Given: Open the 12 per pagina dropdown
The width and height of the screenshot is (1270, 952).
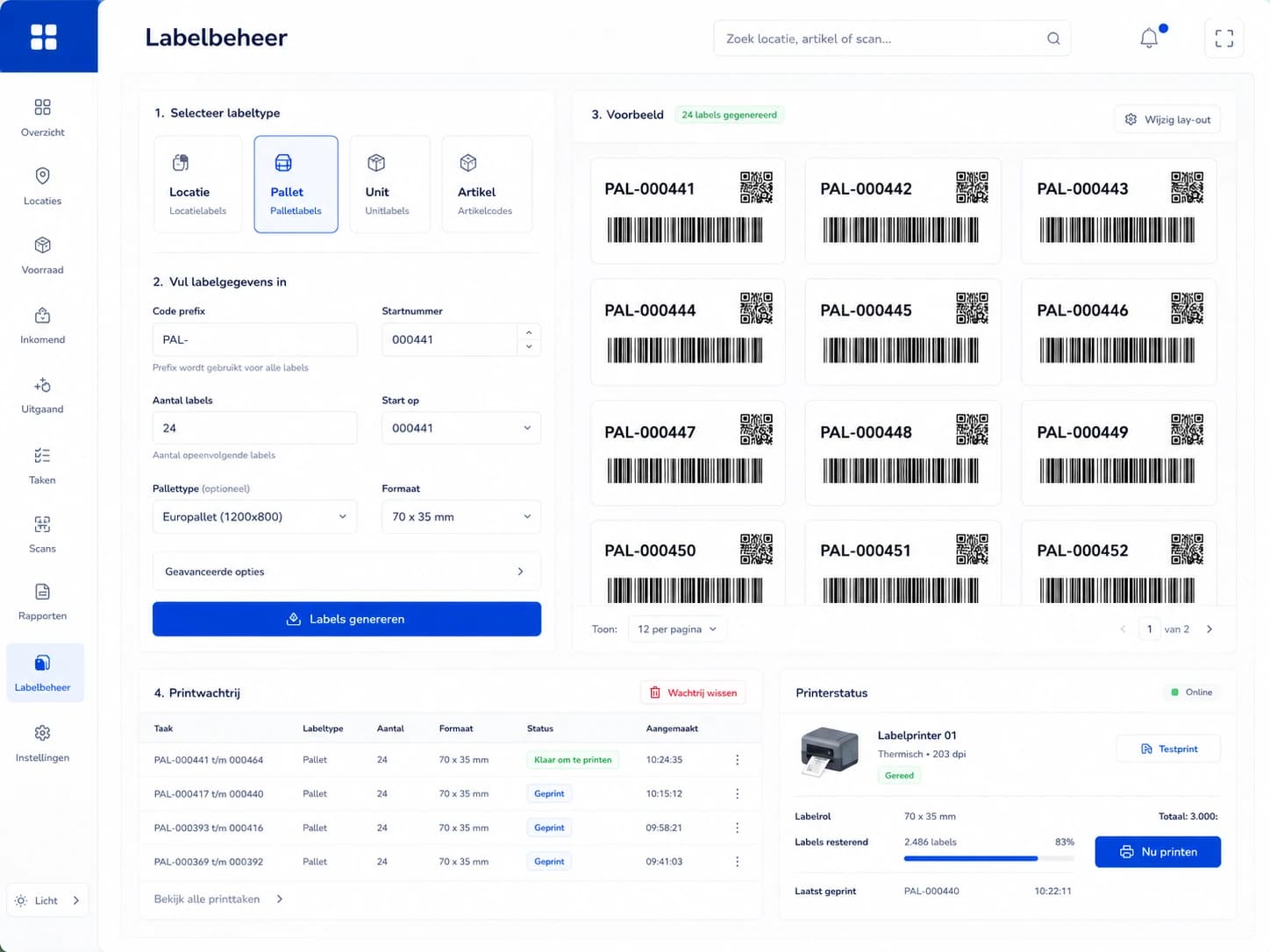Looking at the screenshot, I should click(677, 629).
